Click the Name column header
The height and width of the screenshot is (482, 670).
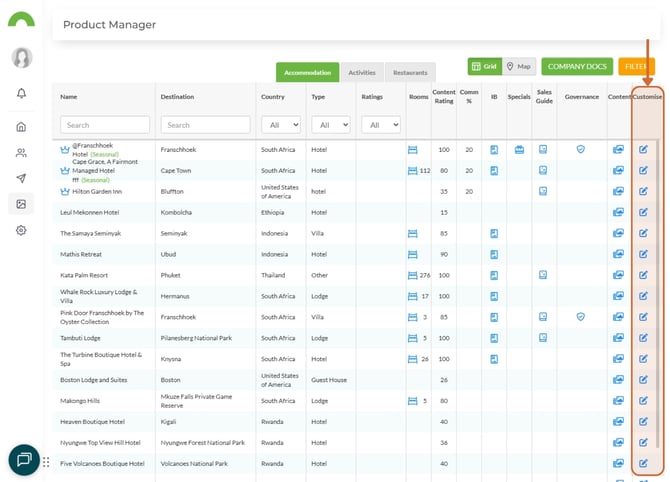pyautogui.click(x=69, y=97)
